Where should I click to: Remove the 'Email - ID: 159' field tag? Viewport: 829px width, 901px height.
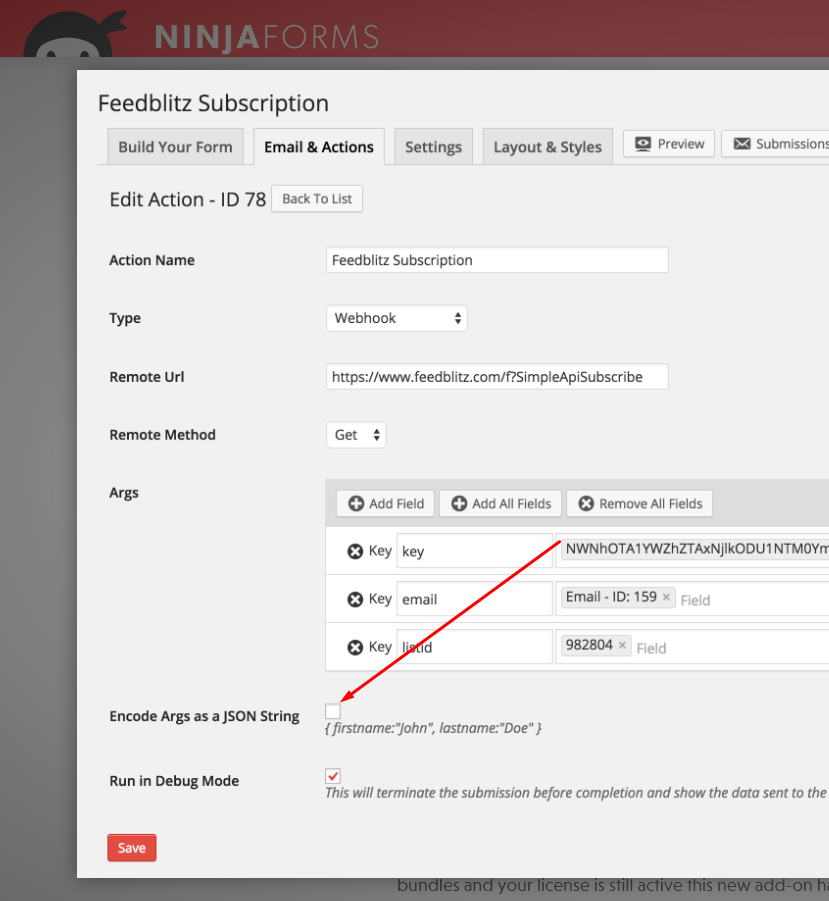click(x=666, y=597)
